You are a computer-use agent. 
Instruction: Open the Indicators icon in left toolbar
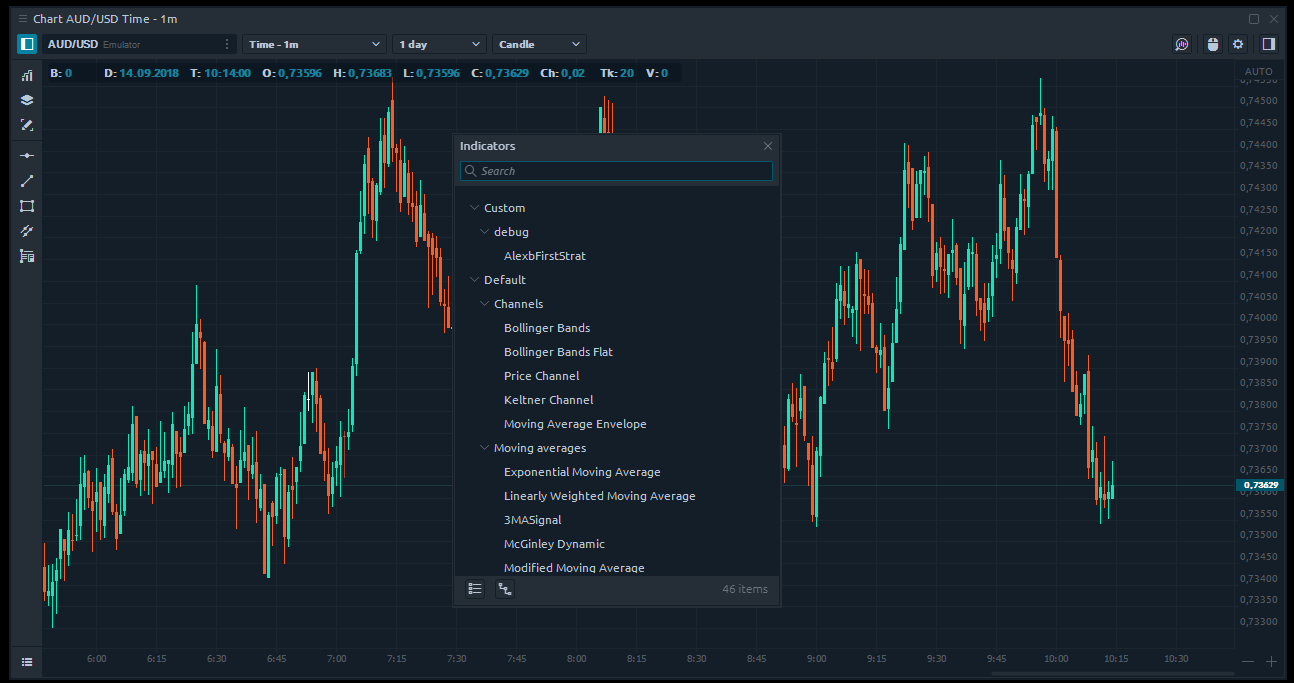coord(27,75)
